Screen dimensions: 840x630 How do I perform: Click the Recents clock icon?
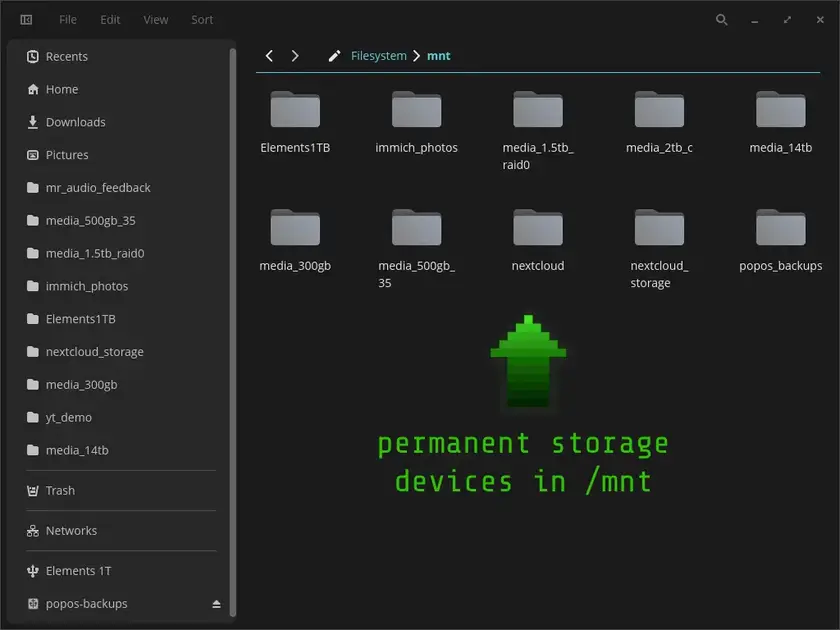point(33,56)
